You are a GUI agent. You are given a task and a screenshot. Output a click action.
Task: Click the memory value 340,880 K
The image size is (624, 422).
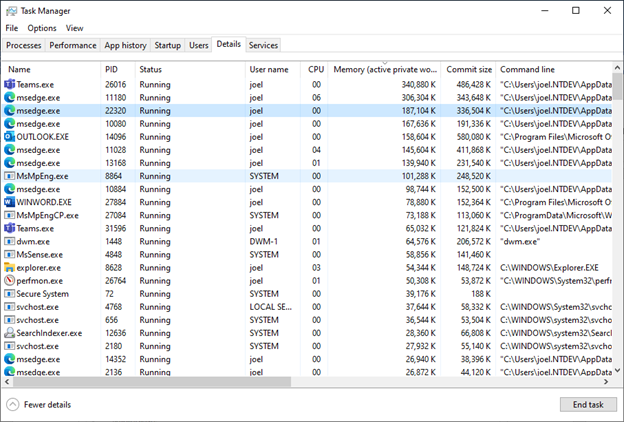[419, 84]
